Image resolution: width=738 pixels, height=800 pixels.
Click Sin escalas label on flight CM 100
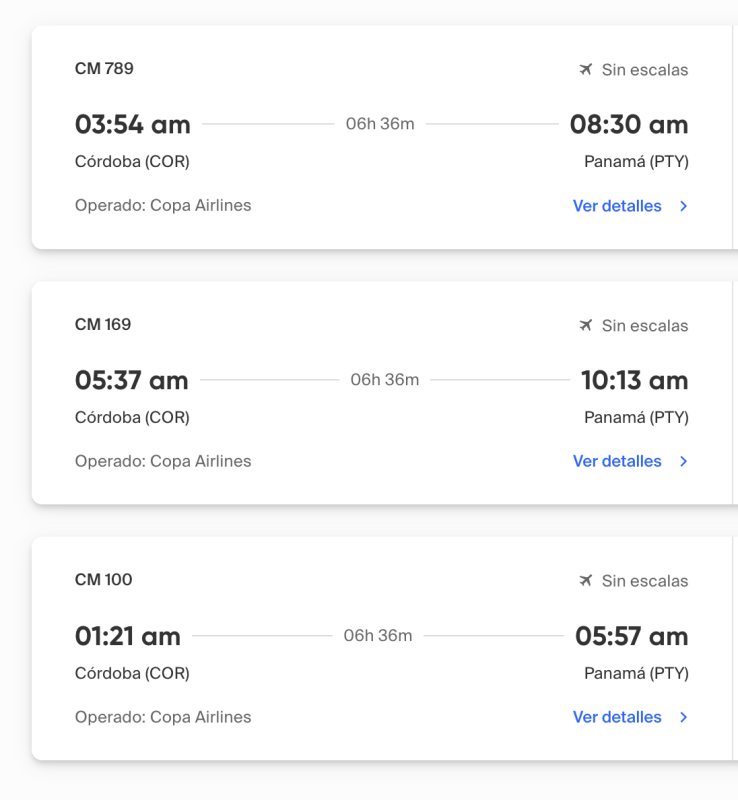(645, 581)
